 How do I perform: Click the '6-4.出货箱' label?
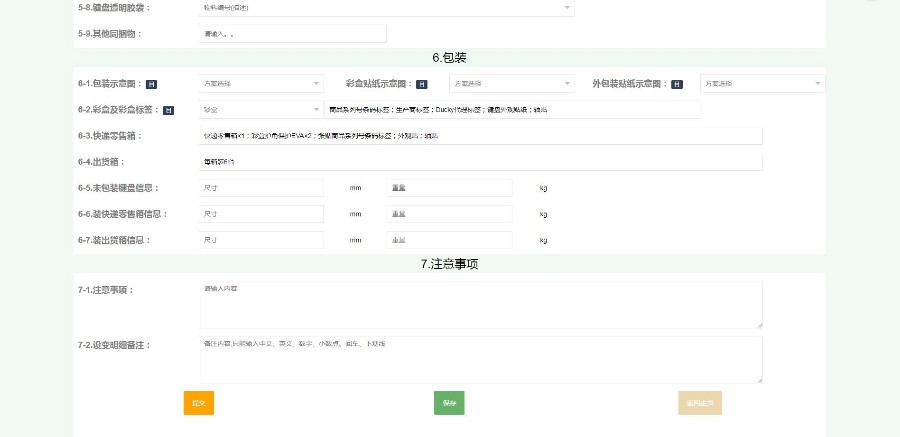pos(102,162)
